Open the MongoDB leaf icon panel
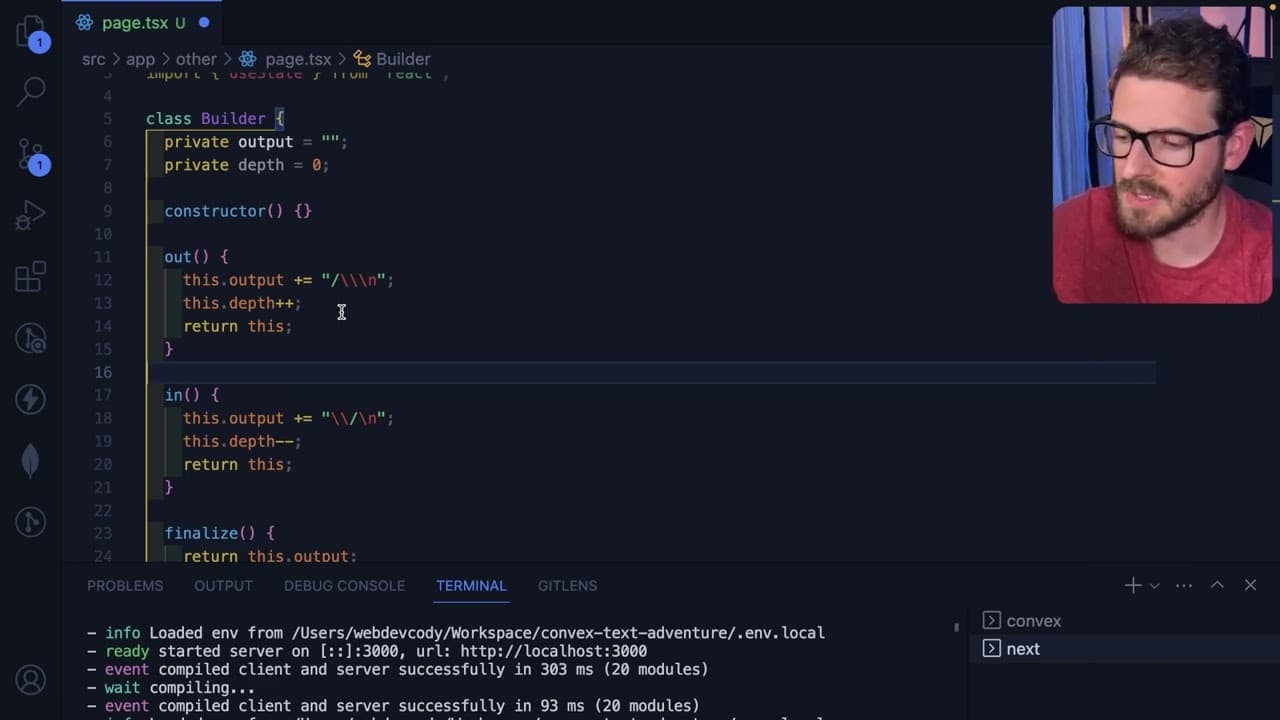The height and width of the screenshot is (720, 1280). [x=31, y=460]
